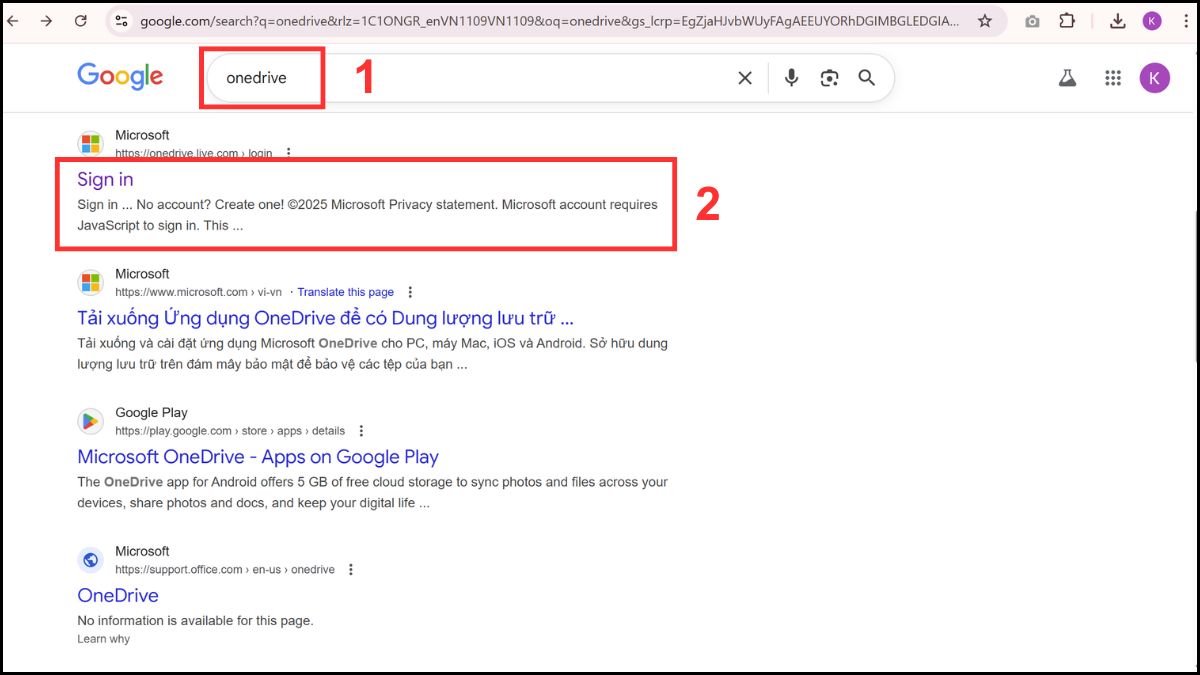Click the browser back arrow
Viewport: 1200px width, 675px height.
click(x=12, y=20)
